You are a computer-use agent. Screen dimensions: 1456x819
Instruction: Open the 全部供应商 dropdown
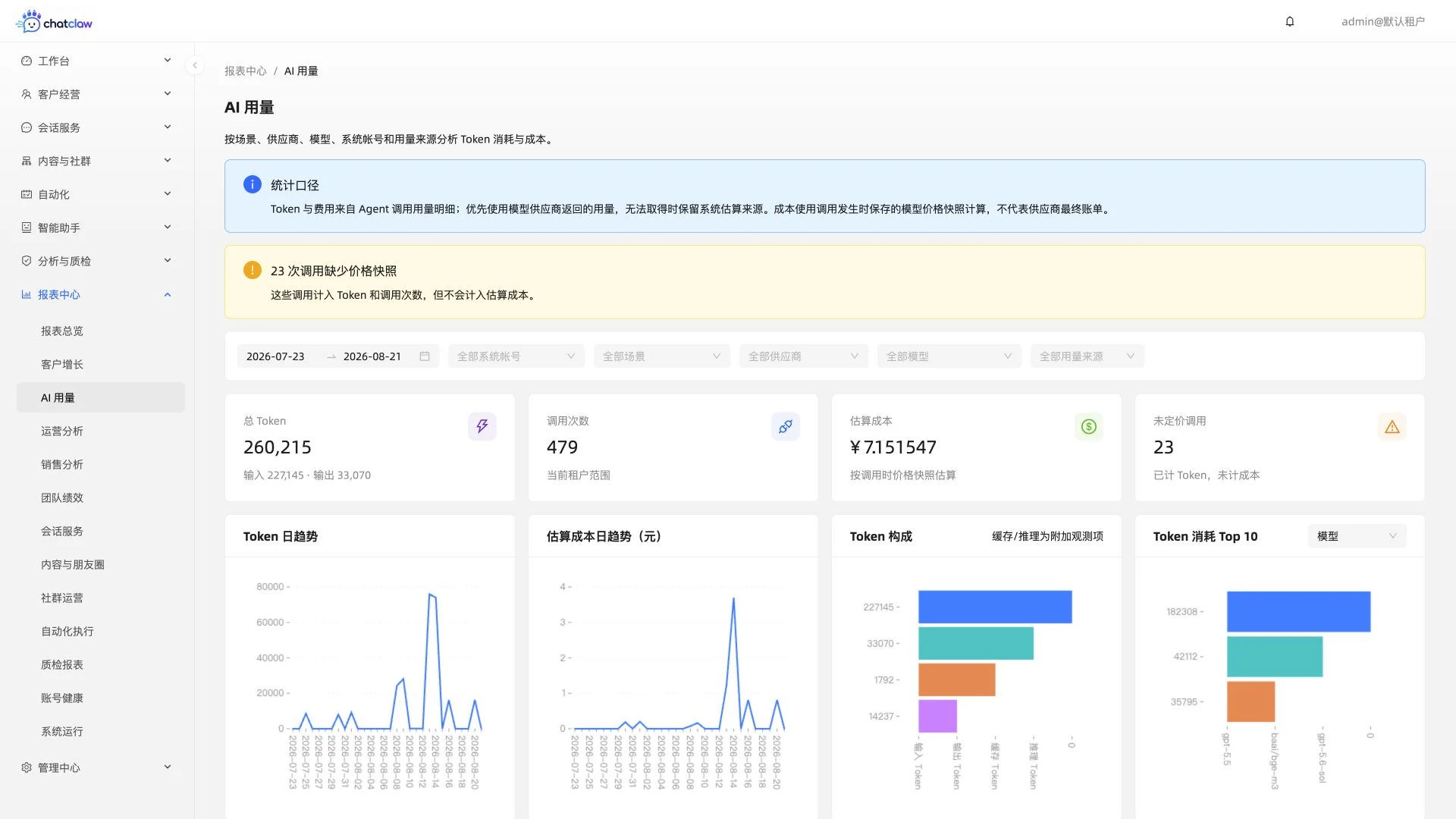[804, 356]
